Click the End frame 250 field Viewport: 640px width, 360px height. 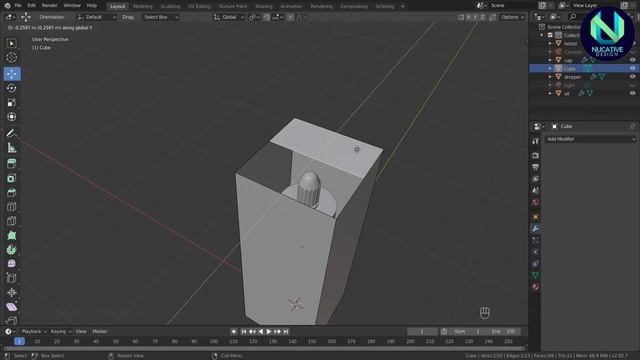[503, 331]
